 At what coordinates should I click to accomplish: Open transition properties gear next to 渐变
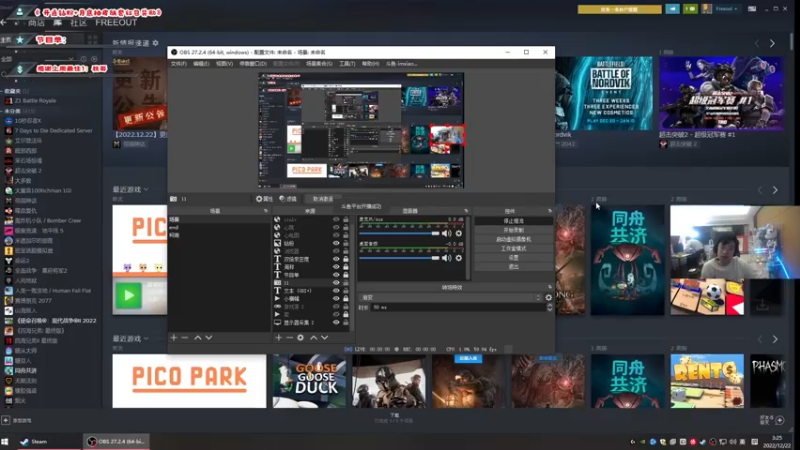coord(548,297)
